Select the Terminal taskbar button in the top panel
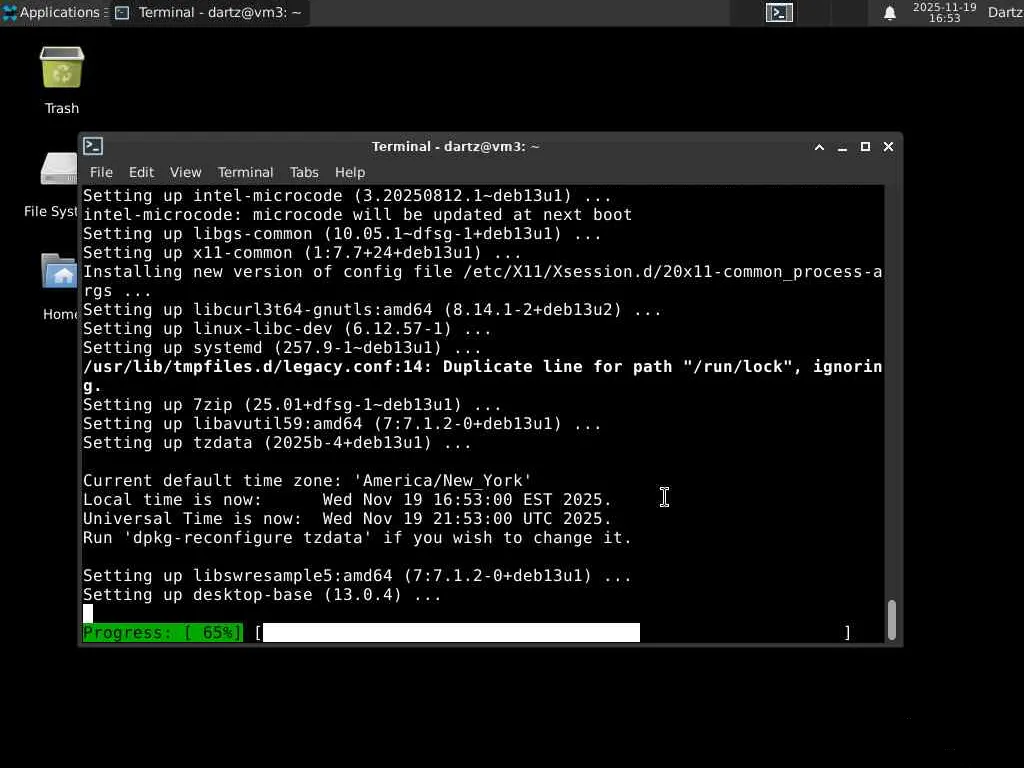This screenshot has width=1024, height=768. (x=209, y=12)
